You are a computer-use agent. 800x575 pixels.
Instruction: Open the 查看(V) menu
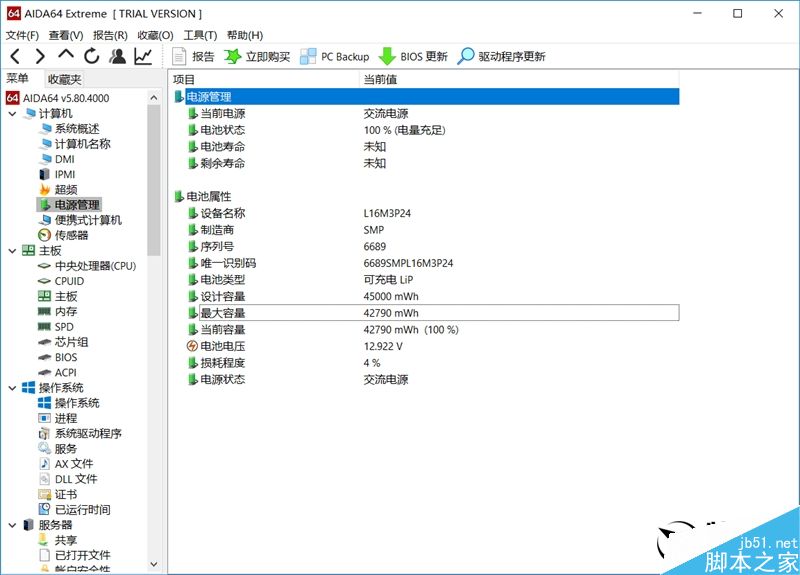(x=66, y=35)
